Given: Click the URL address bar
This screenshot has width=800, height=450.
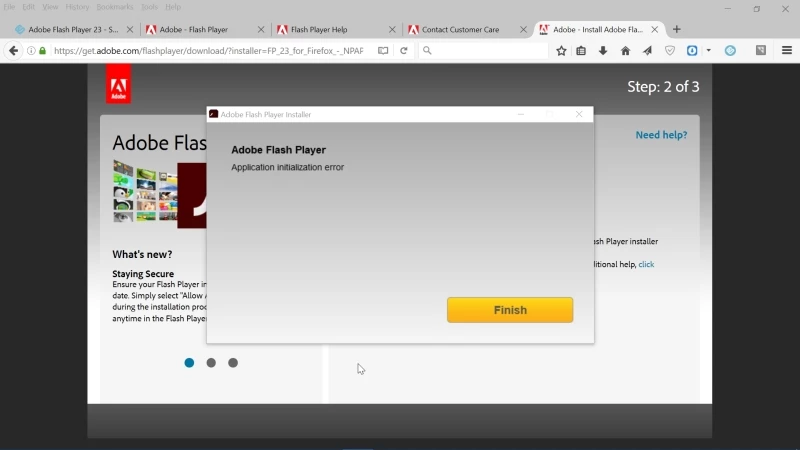Looking at the screenshot, I should (209, 51).
